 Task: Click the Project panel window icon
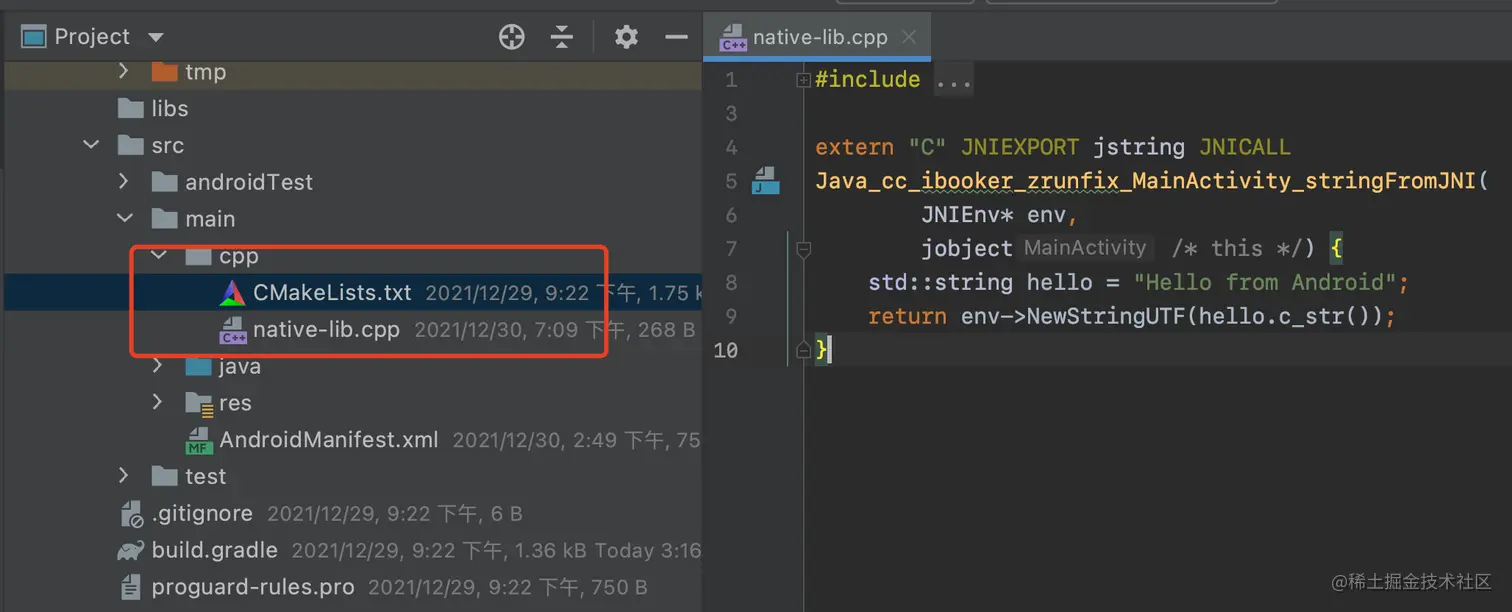[x=34, y=38]
